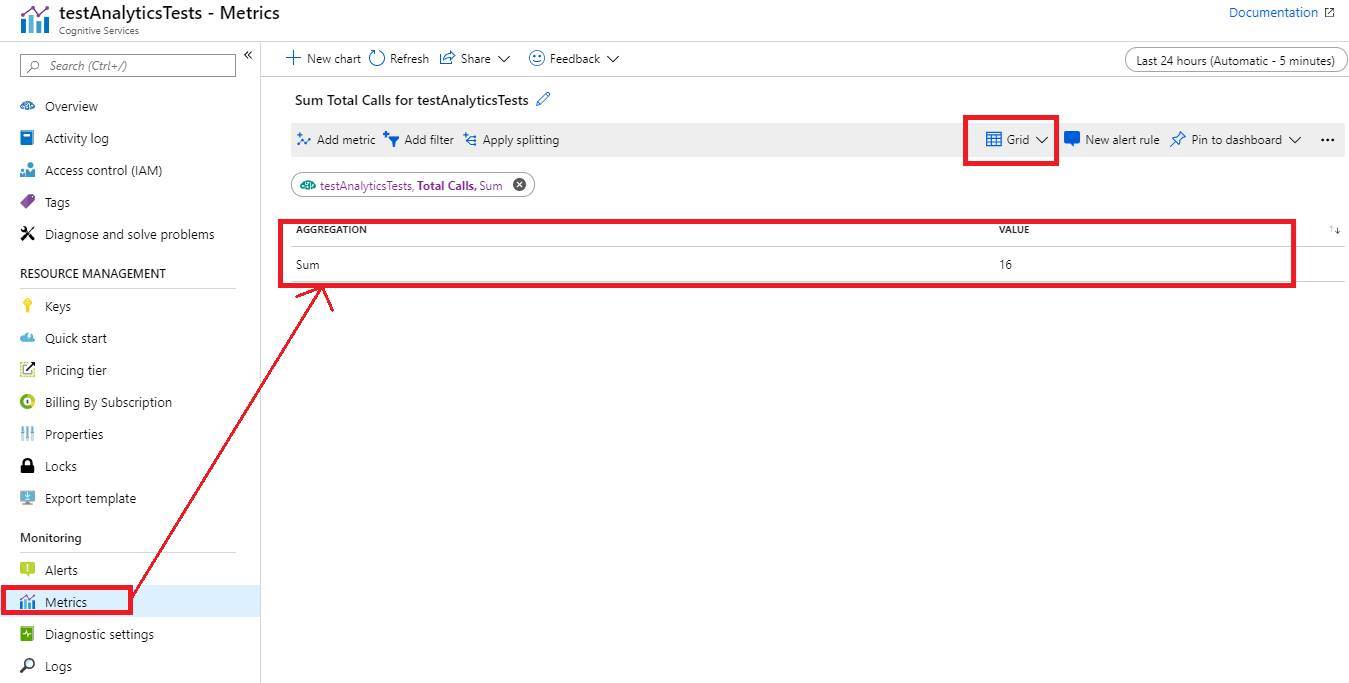
Task: Click the Cognitive Services resource icon
Action: pyautogui.click(x=34, y=19)
